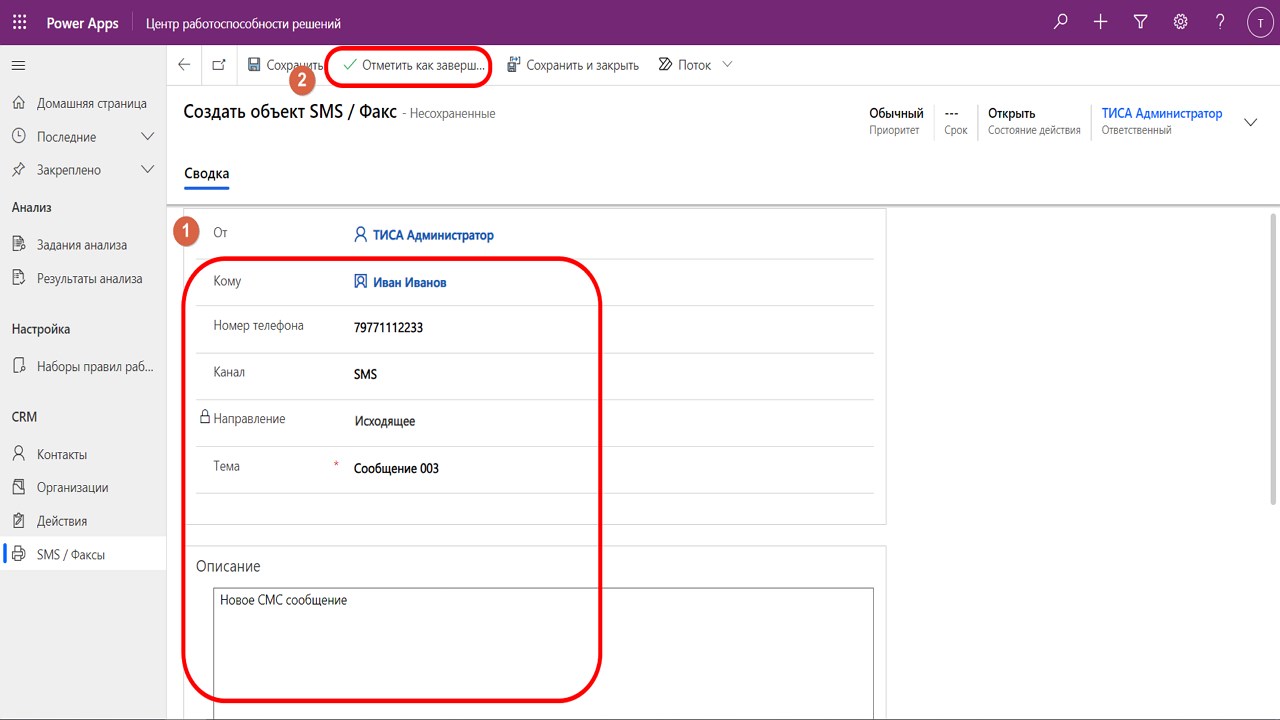This screenshot has width=1280, height=720.
Task: Click the Rule sets icon in sidebar
Action: point(18,366)
